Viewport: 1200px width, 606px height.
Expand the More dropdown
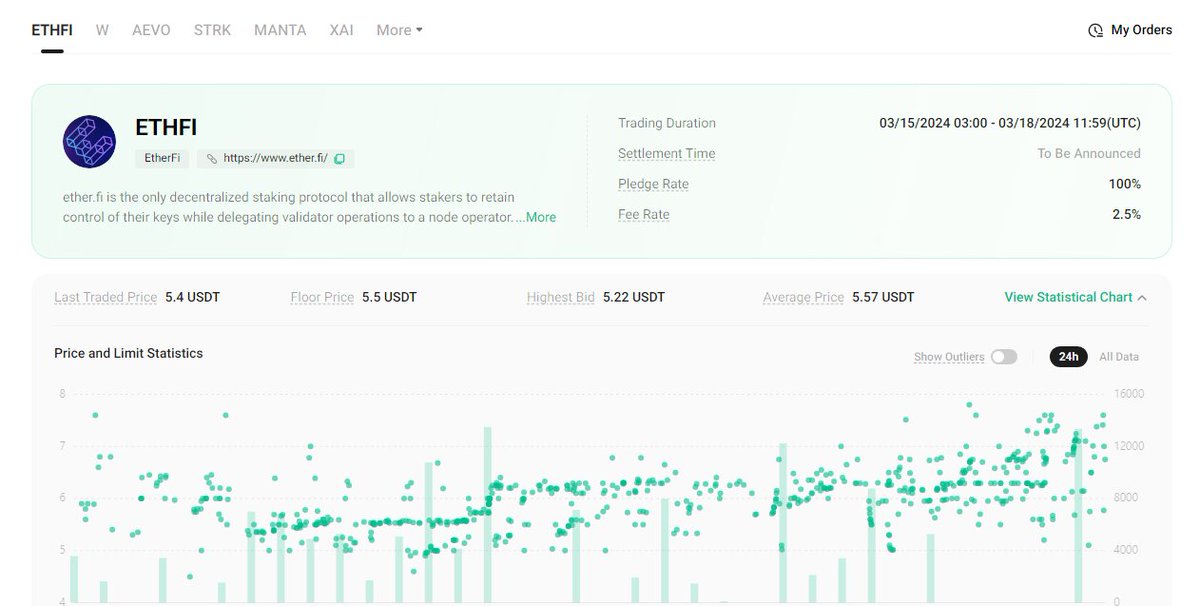pyautogui.click(x=399, y=30)
